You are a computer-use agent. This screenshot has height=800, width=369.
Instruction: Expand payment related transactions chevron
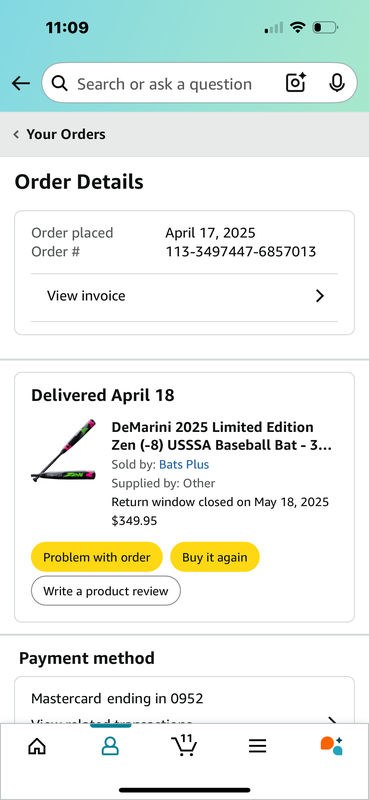coord(332,720)
